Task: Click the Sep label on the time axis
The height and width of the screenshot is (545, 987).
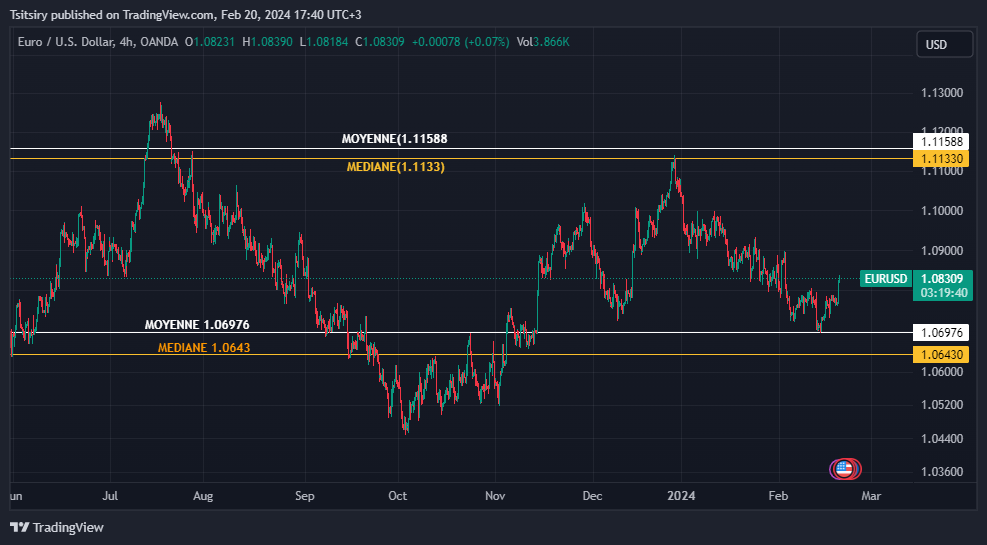Action: (305, 496)
